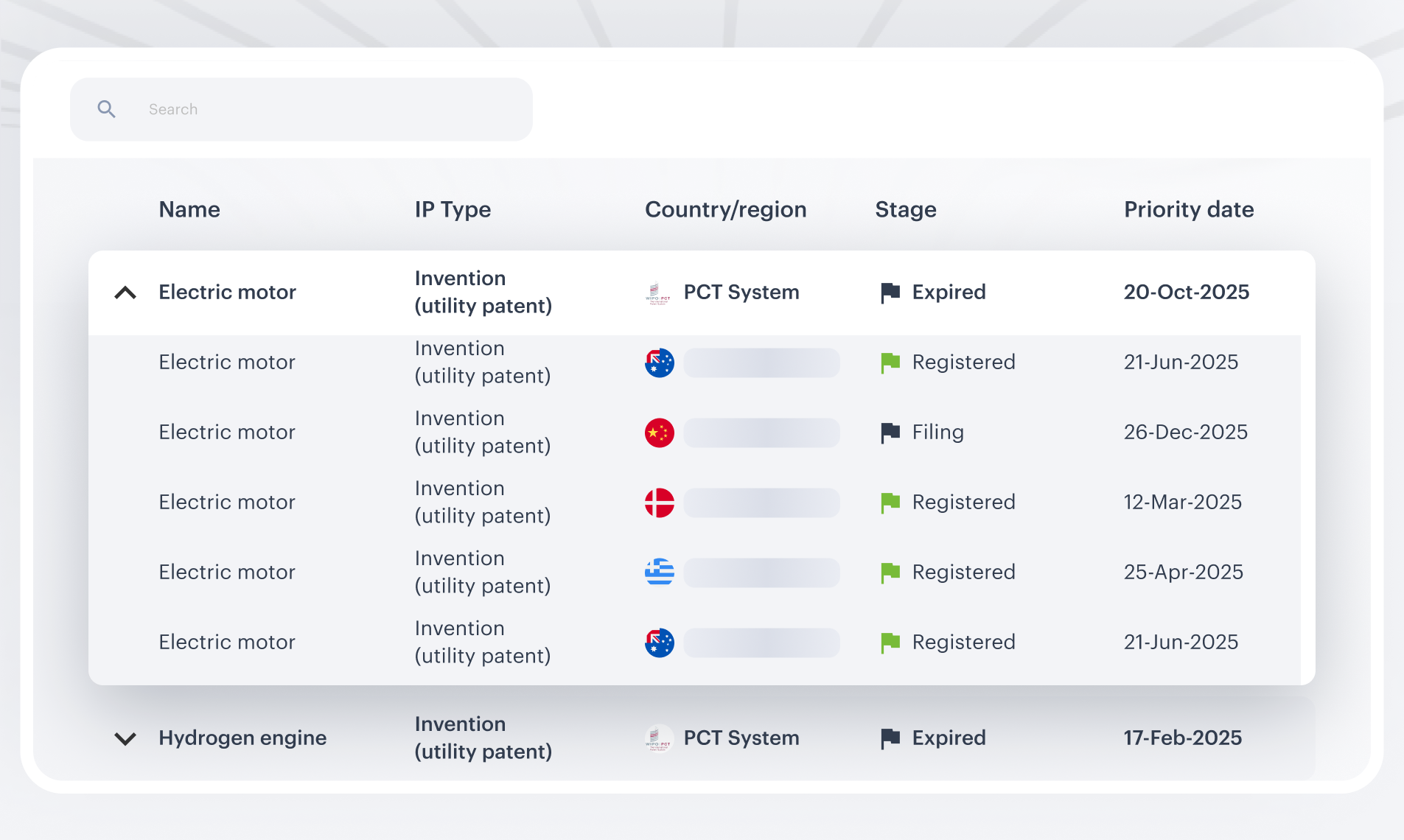Sort by the Name column header
The height and width of the screenshot is (840, 1404).
(189, 209)
